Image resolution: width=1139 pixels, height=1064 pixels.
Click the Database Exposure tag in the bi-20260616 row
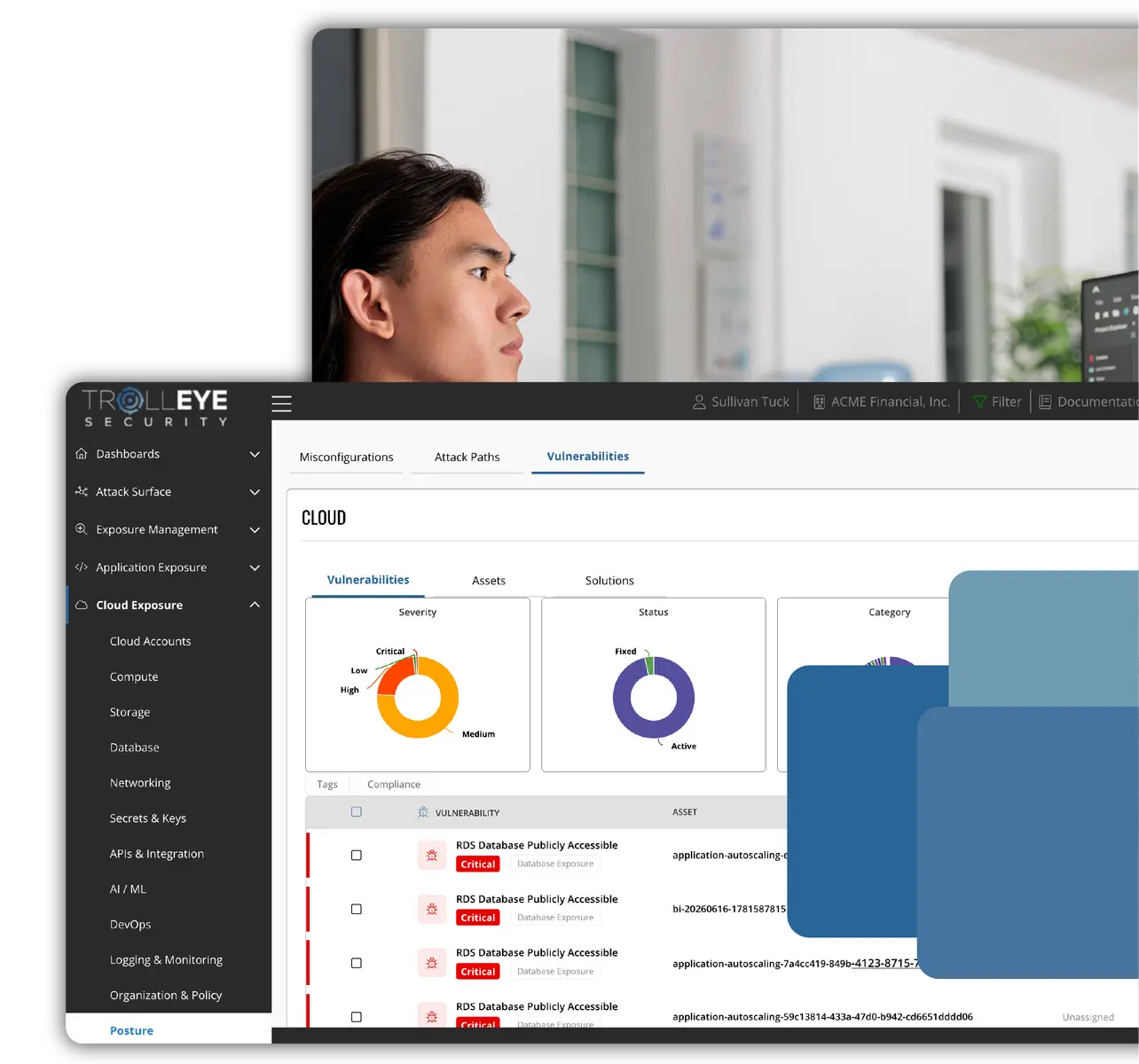tap(555, 918)
